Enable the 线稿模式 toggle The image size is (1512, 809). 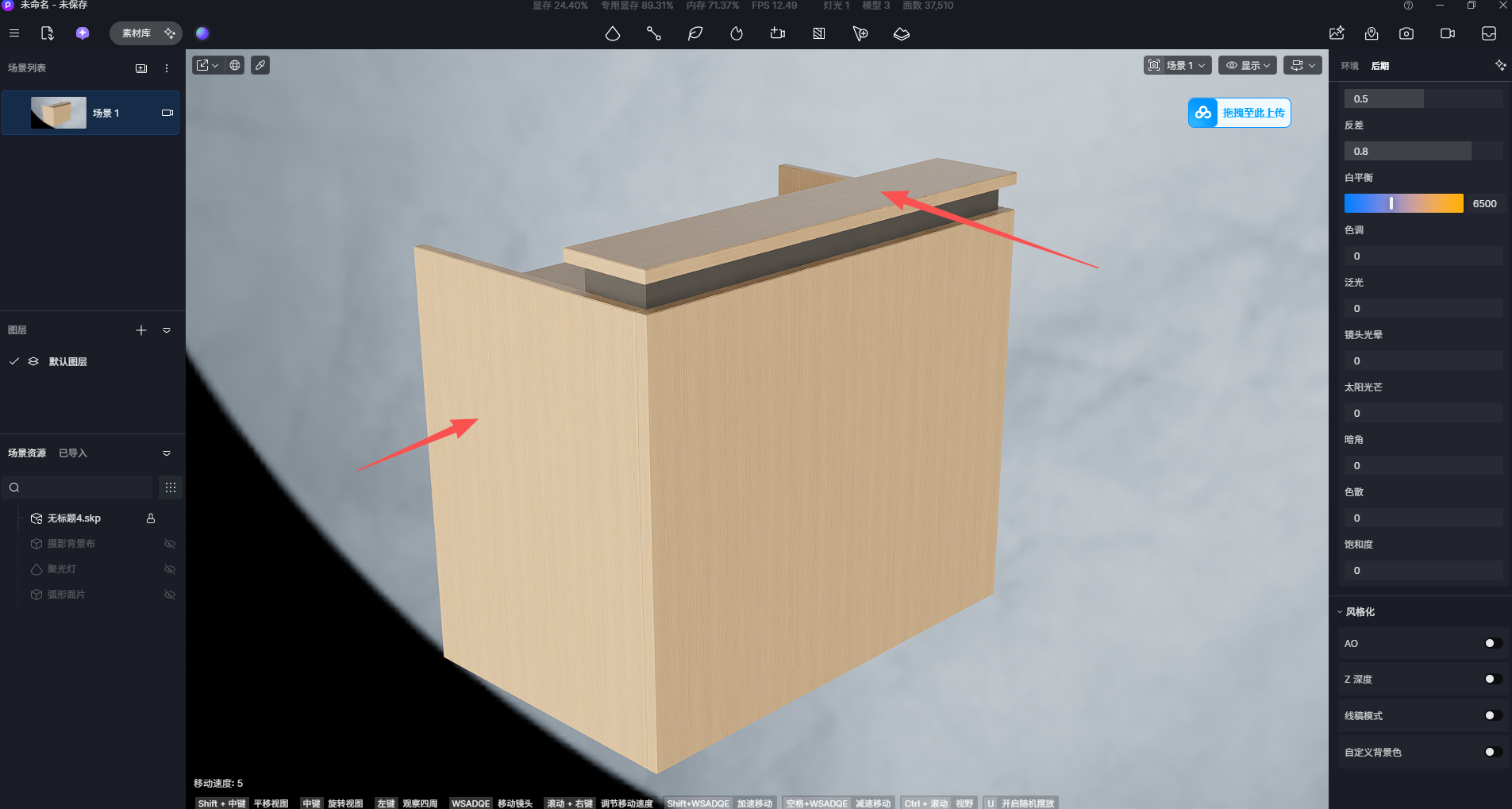tap(1492, 715)
